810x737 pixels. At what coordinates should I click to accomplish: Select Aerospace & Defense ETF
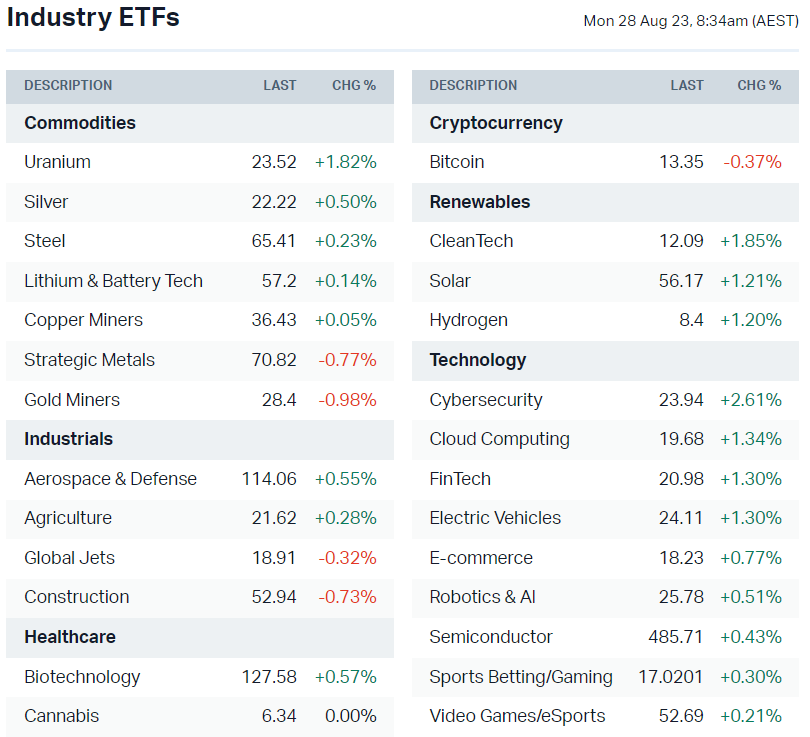click(x=110, y=479)
